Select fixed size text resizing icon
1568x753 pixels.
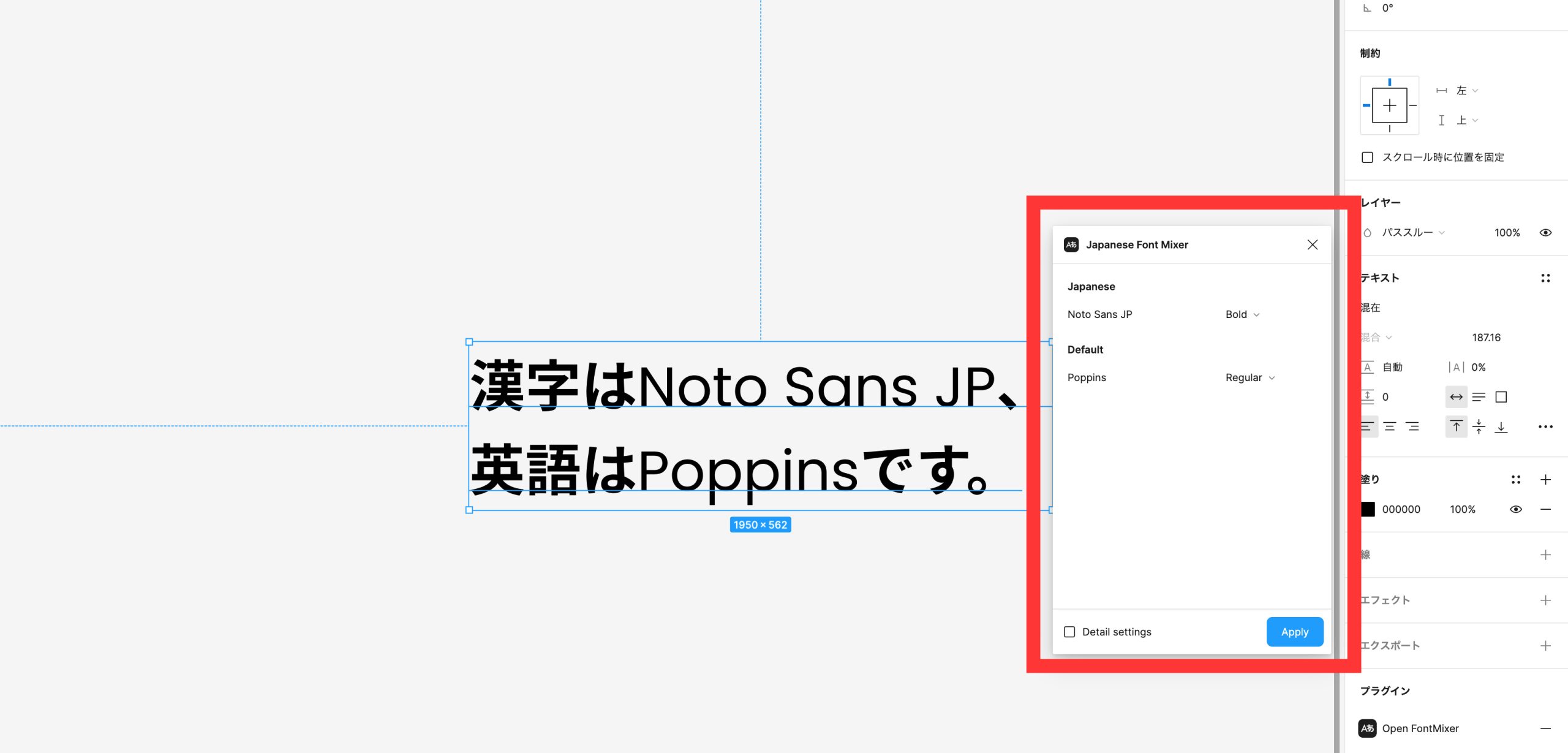(x=1501, y=397)
